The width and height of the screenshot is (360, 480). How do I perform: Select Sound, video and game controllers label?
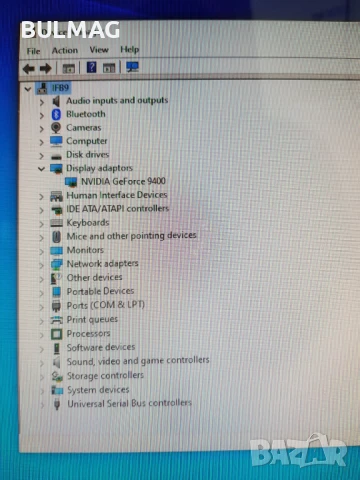[x=138, y=361]
